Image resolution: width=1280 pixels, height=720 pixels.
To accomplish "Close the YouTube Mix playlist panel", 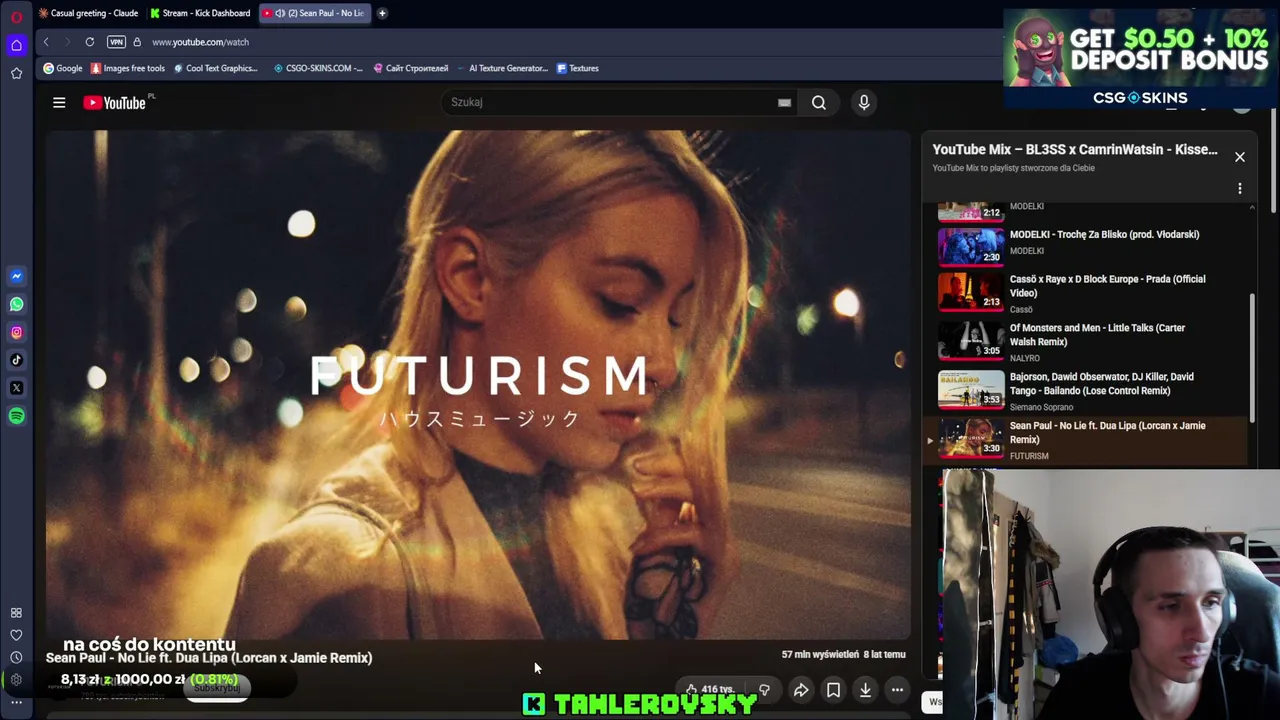I will 1240,157.
